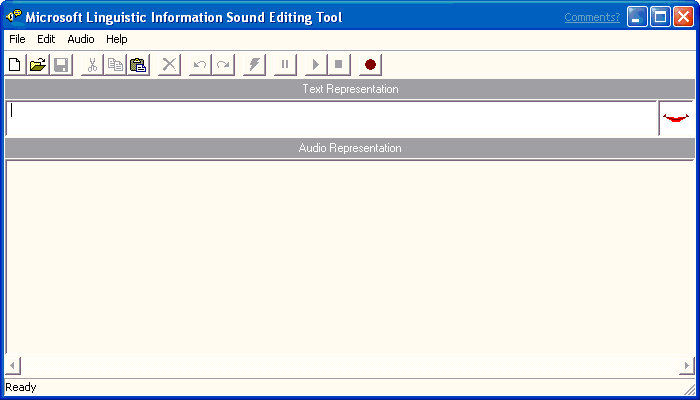The image size is (700, 400).
Task: Open a file with the folder icon
Action: pos(38,65)
